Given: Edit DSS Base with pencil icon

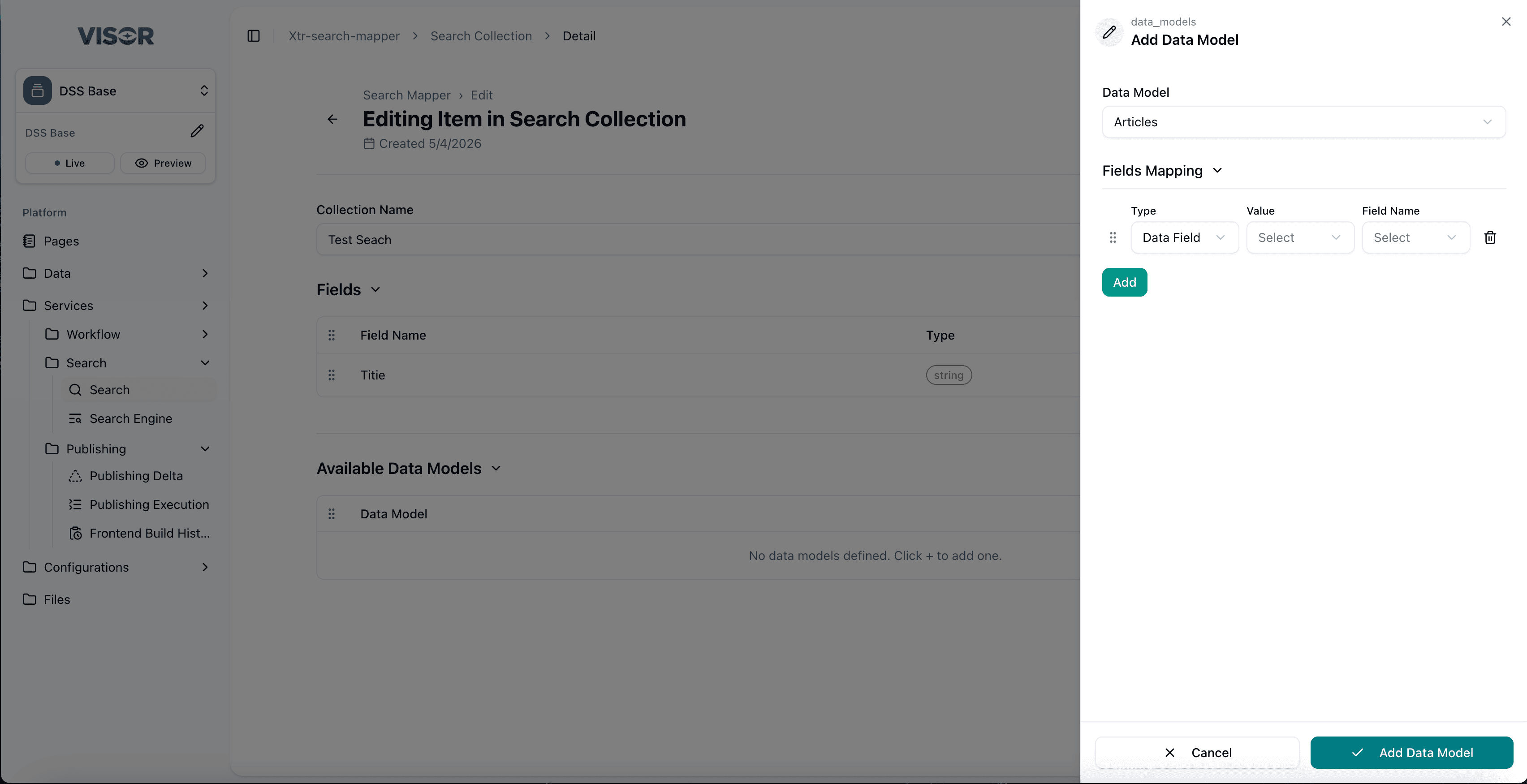Looking at the screenshot, I should pyautogui.click(x=198, y=131).
